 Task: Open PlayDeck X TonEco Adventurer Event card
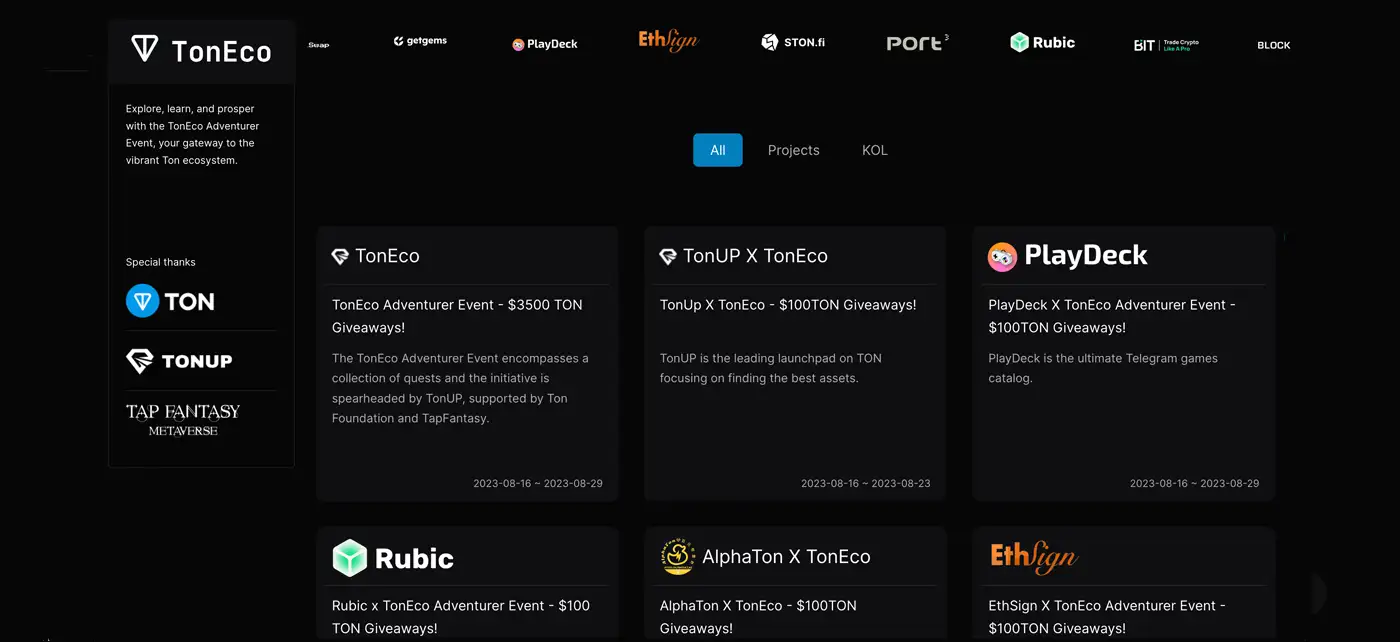click(1123, 363)
